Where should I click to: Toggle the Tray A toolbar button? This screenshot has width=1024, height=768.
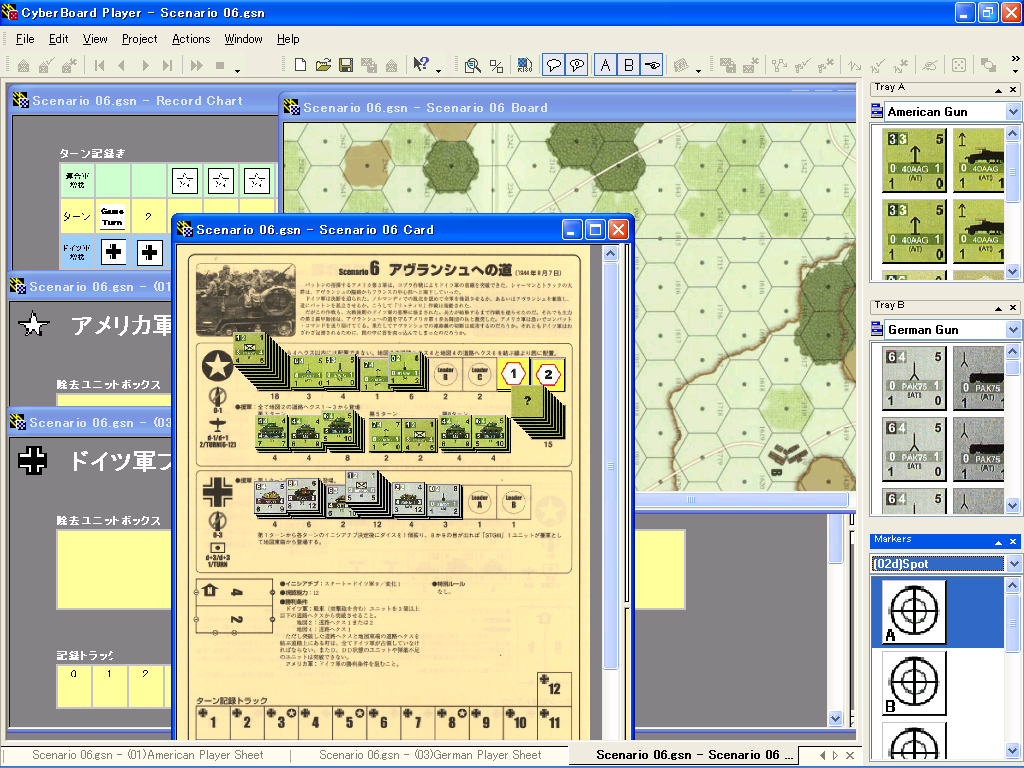(x=605, y=65)
